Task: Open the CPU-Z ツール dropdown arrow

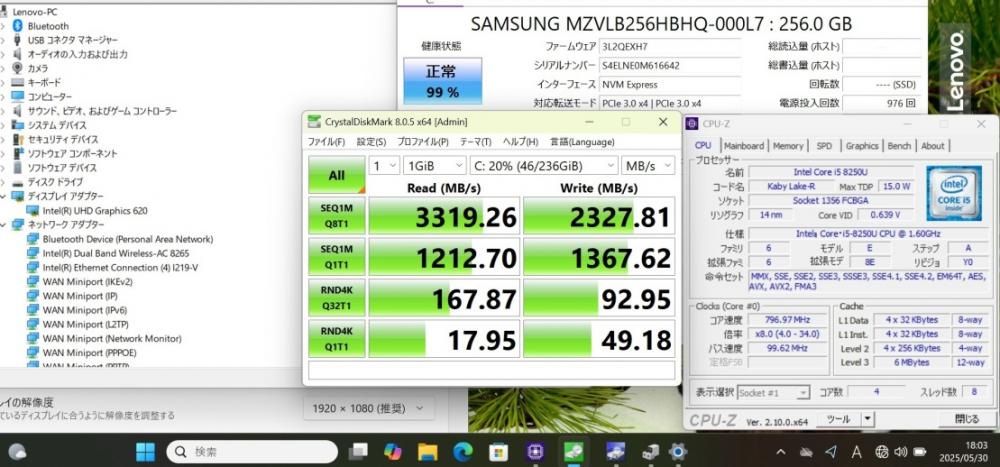Action: [867, 420]
